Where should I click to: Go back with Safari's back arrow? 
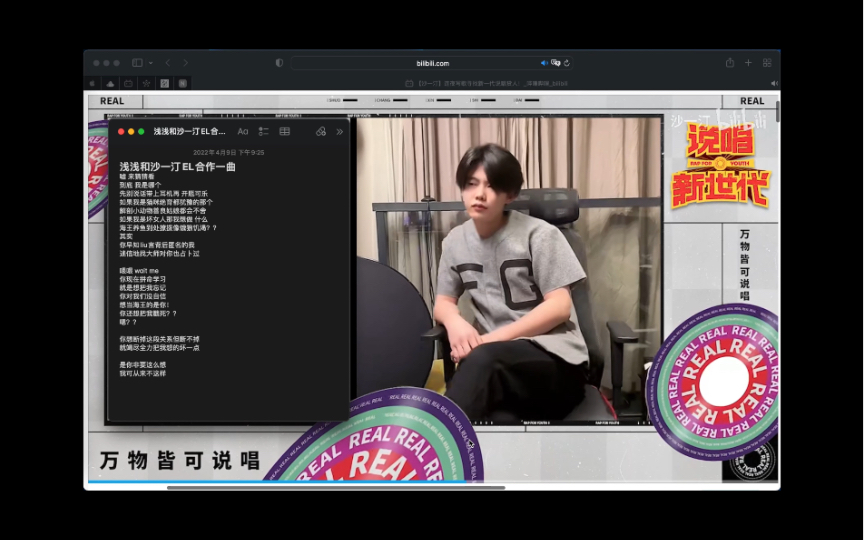[x=168, y=63]
